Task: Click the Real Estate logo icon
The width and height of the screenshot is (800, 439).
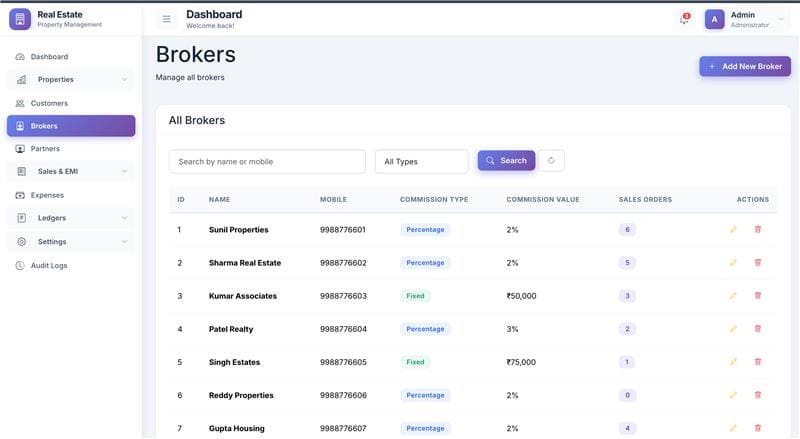Action: [x=20, y=19]
